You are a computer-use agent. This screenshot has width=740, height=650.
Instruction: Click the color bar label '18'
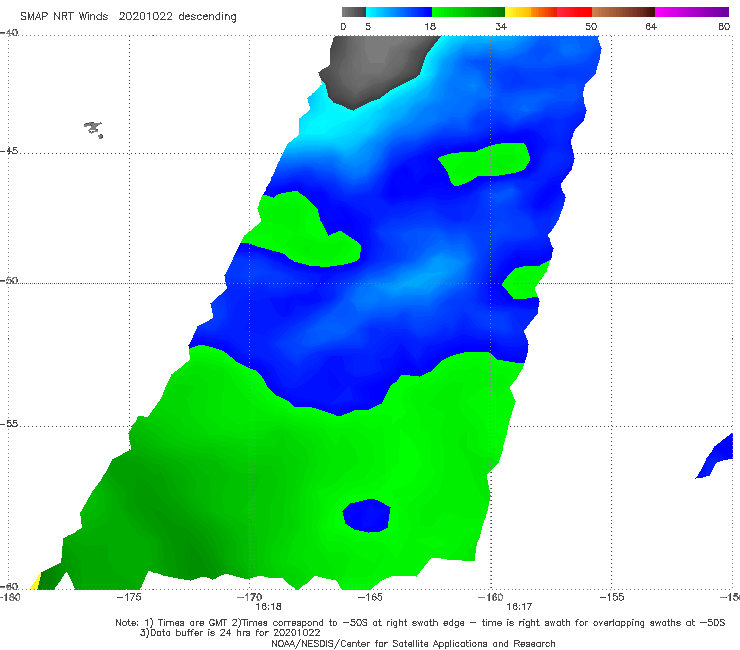click(430, 27)
